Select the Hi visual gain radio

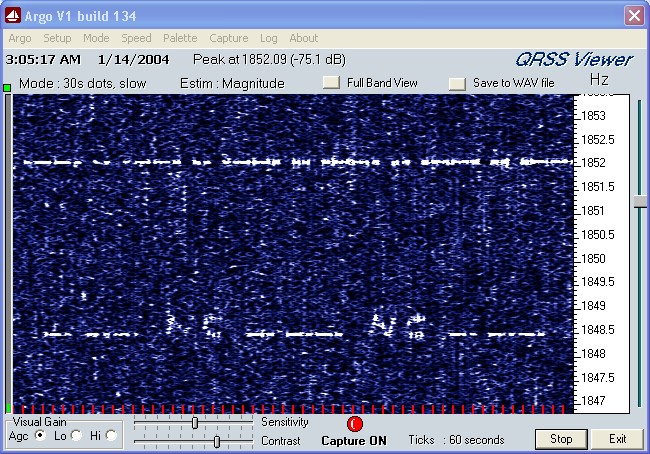111,435
